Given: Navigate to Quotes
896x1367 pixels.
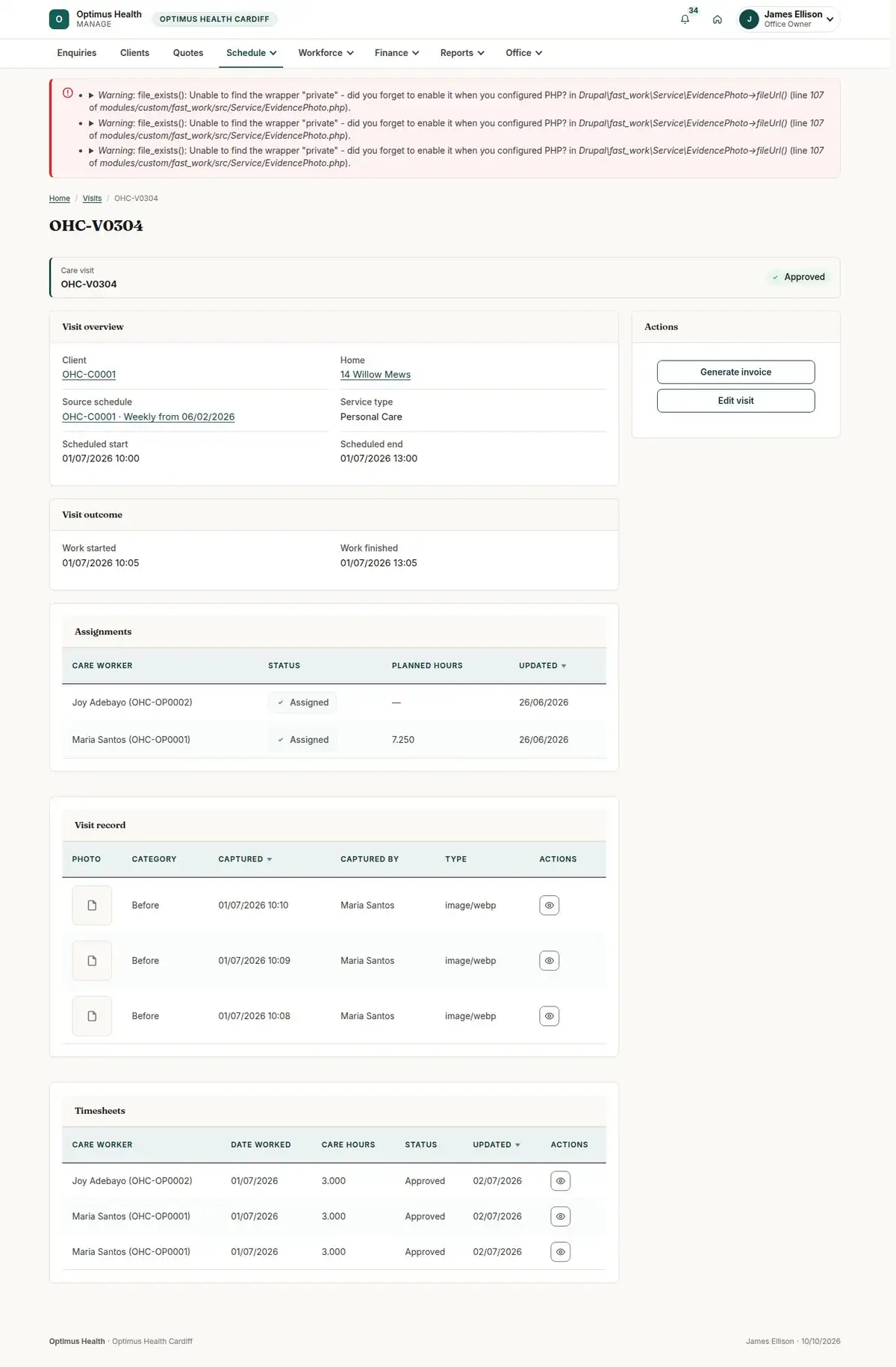Looking at the screenshot, I should point(188,53).
